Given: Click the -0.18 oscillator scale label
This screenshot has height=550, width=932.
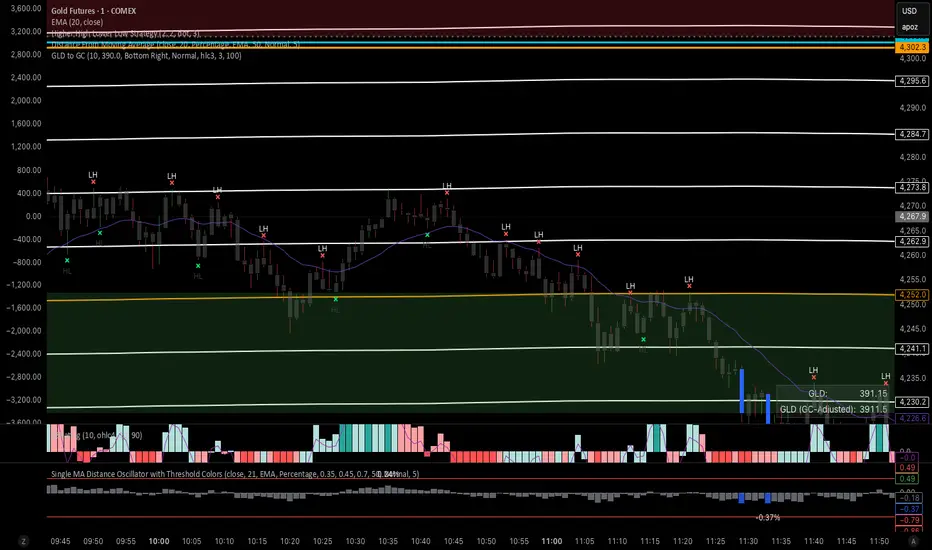Looking at the screenshot, I should pos(909,498).
